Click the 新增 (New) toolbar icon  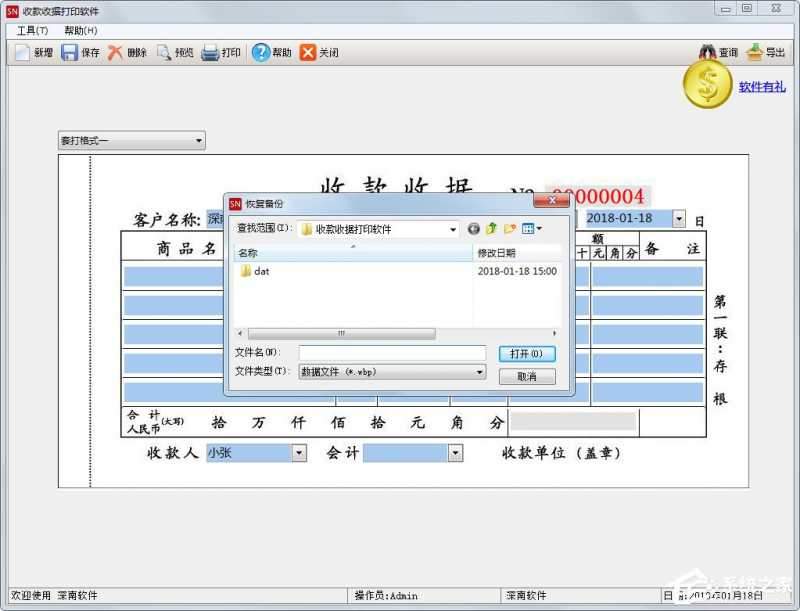pyautogui.click(x=22, y=52)
